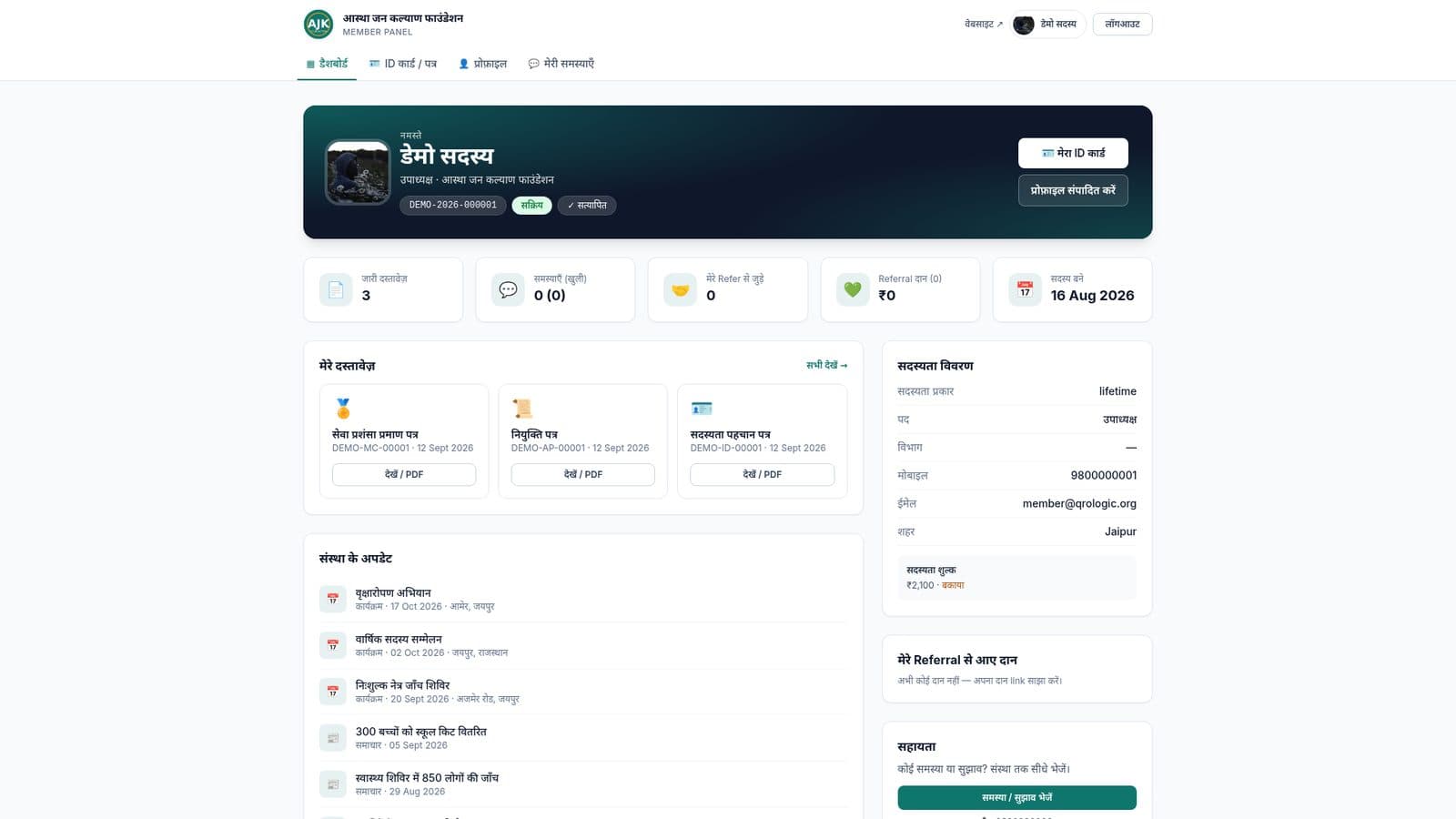1456x819 pixels.
Task: Click the ID card icon in nav tab
Action: pos(374,64)
